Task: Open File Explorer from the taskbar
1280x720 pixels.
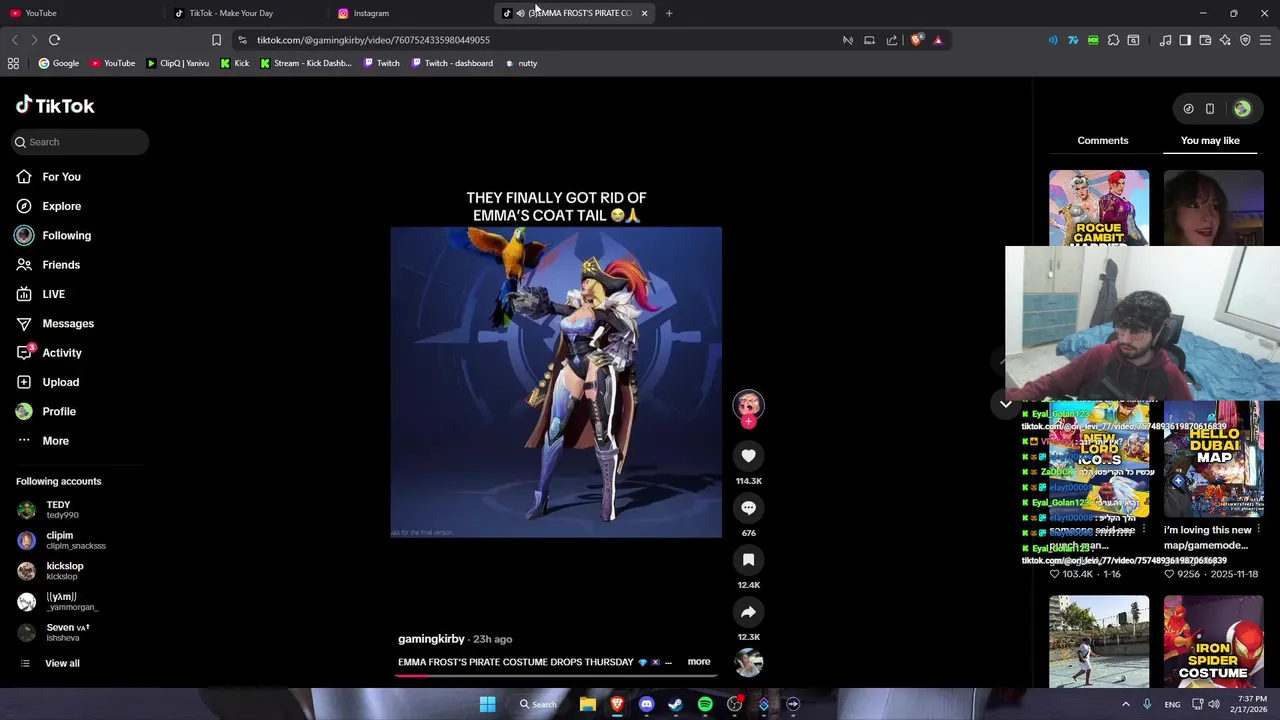Action: 588,704
